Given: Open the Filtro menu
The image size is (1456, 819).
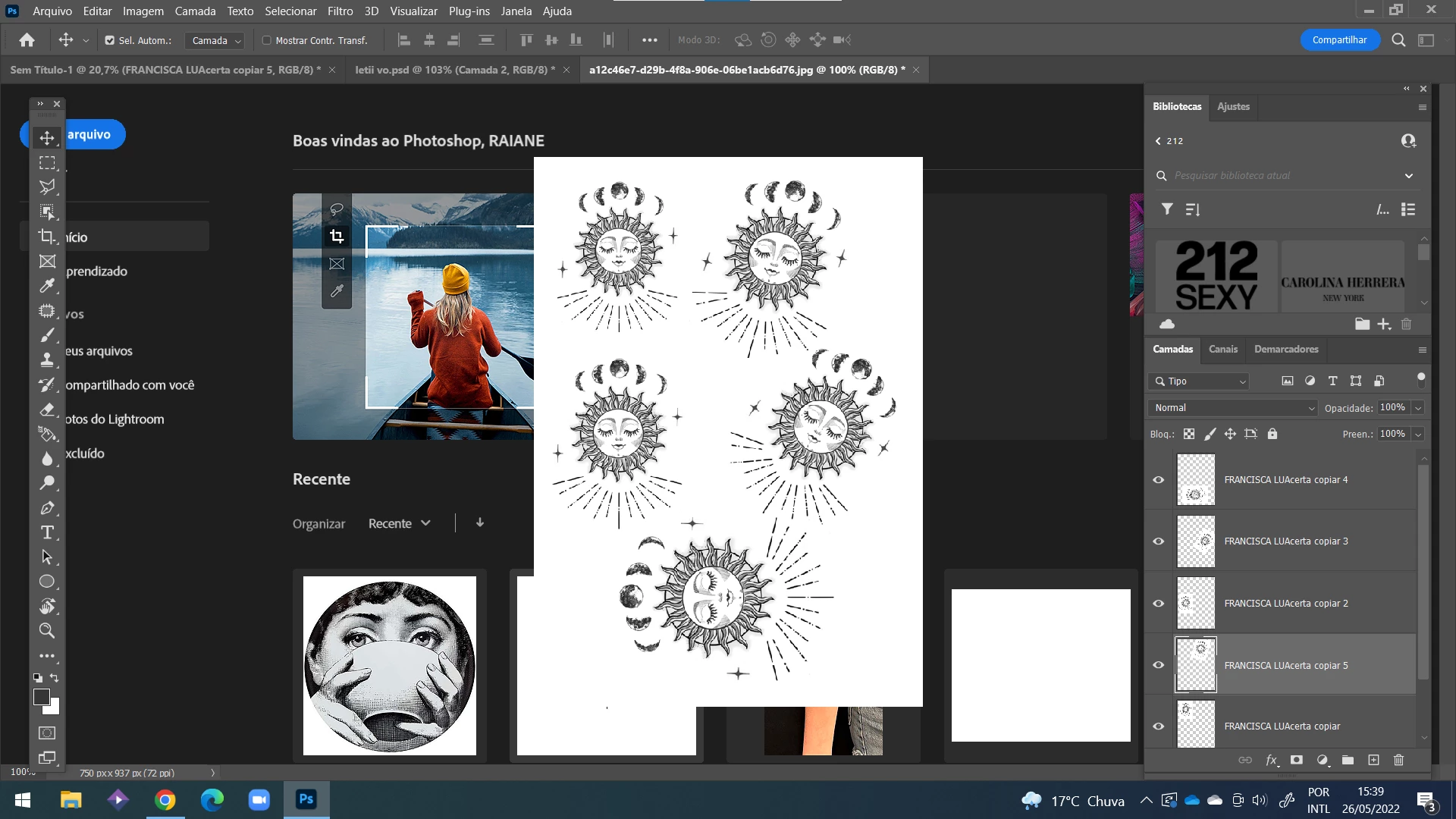Looking at the screenshot, I should pyautogui.click(x=340, y=11).
